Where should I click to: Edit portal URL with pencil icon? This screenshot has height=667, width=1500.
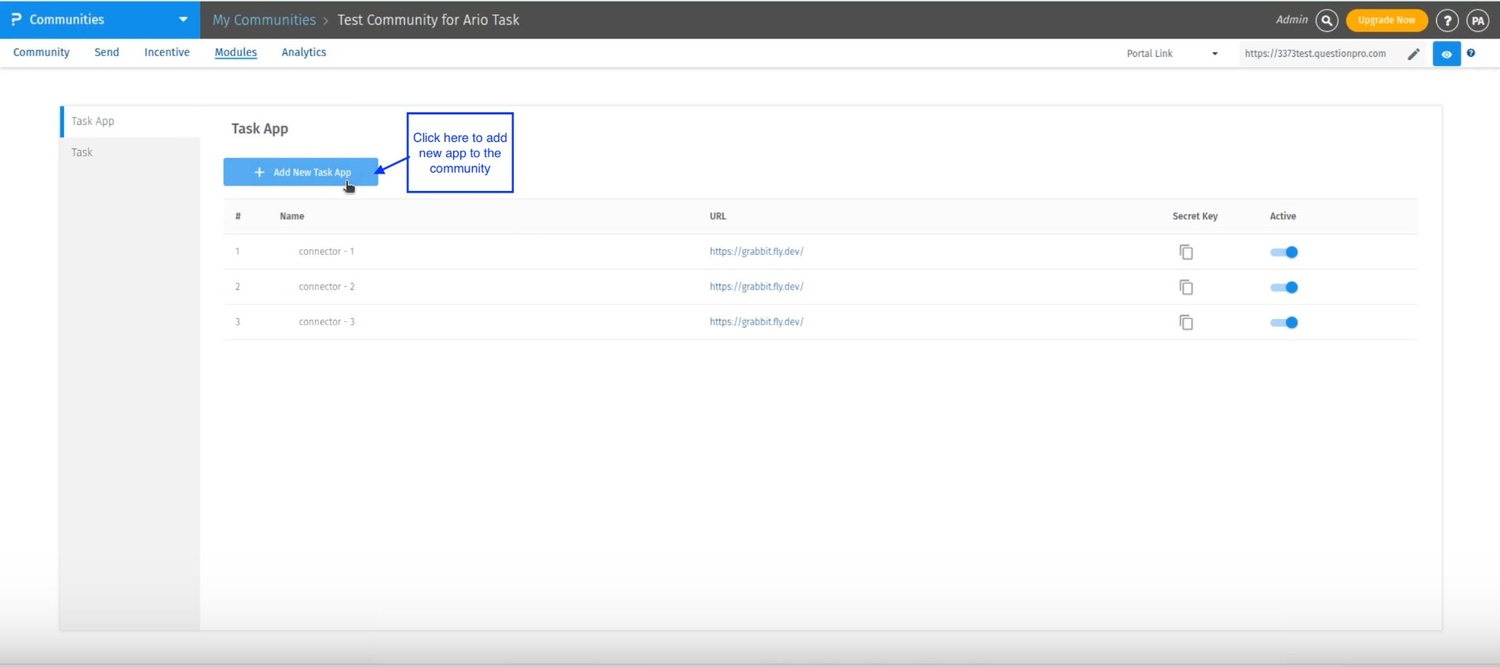1414,54
